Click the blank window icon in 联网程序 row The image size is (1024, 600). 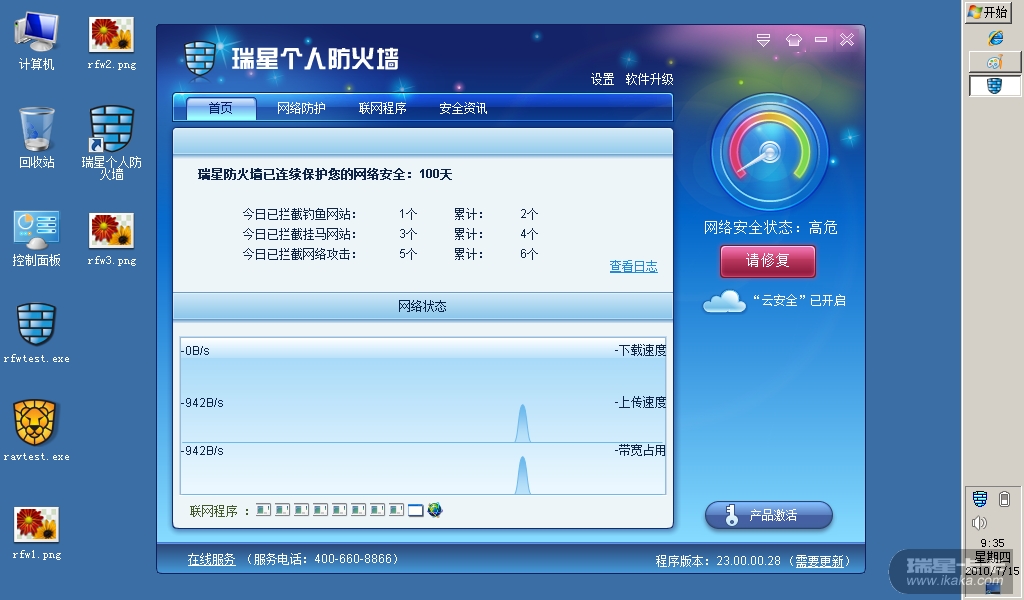[x=415, y=510]
